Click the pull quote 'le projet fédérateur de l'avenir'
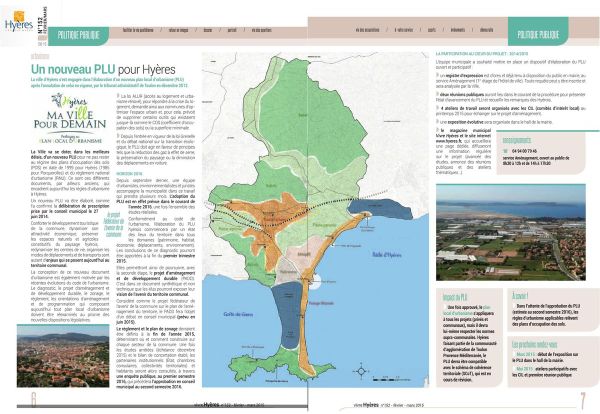 (114, 225)
